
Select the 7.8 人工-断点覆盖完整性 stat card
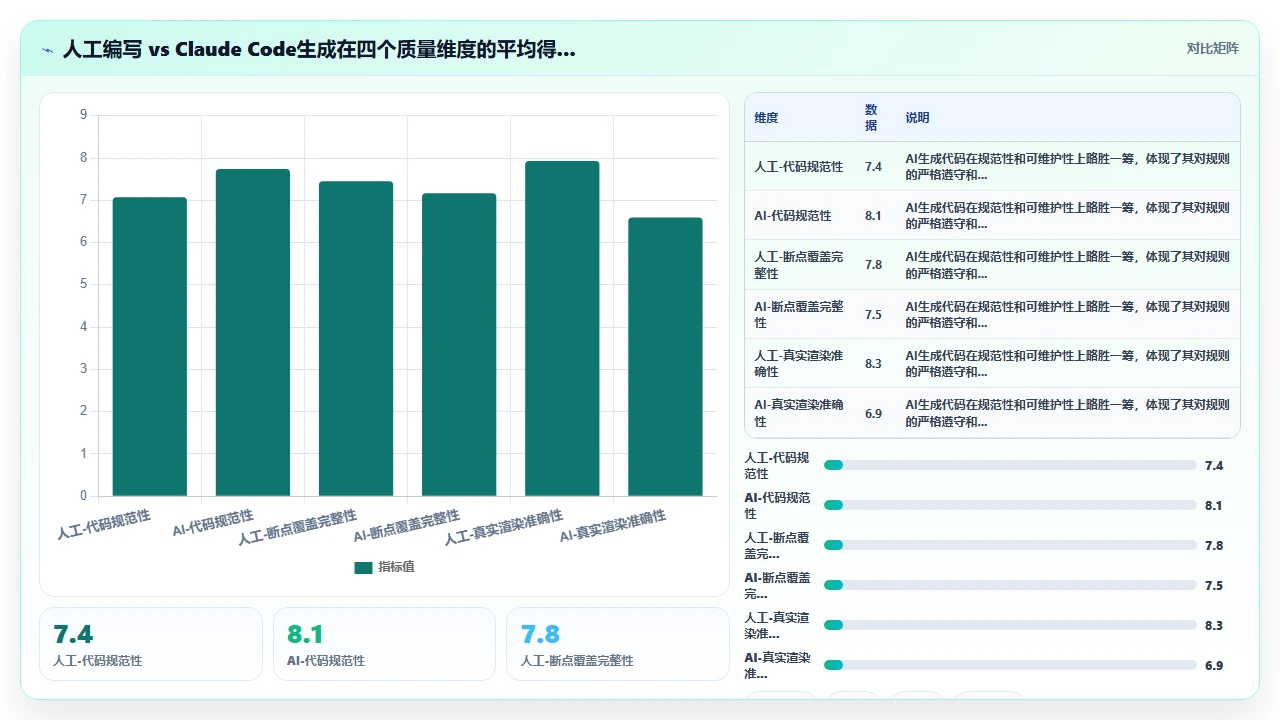pyautogui.click(x=618, y=644)
